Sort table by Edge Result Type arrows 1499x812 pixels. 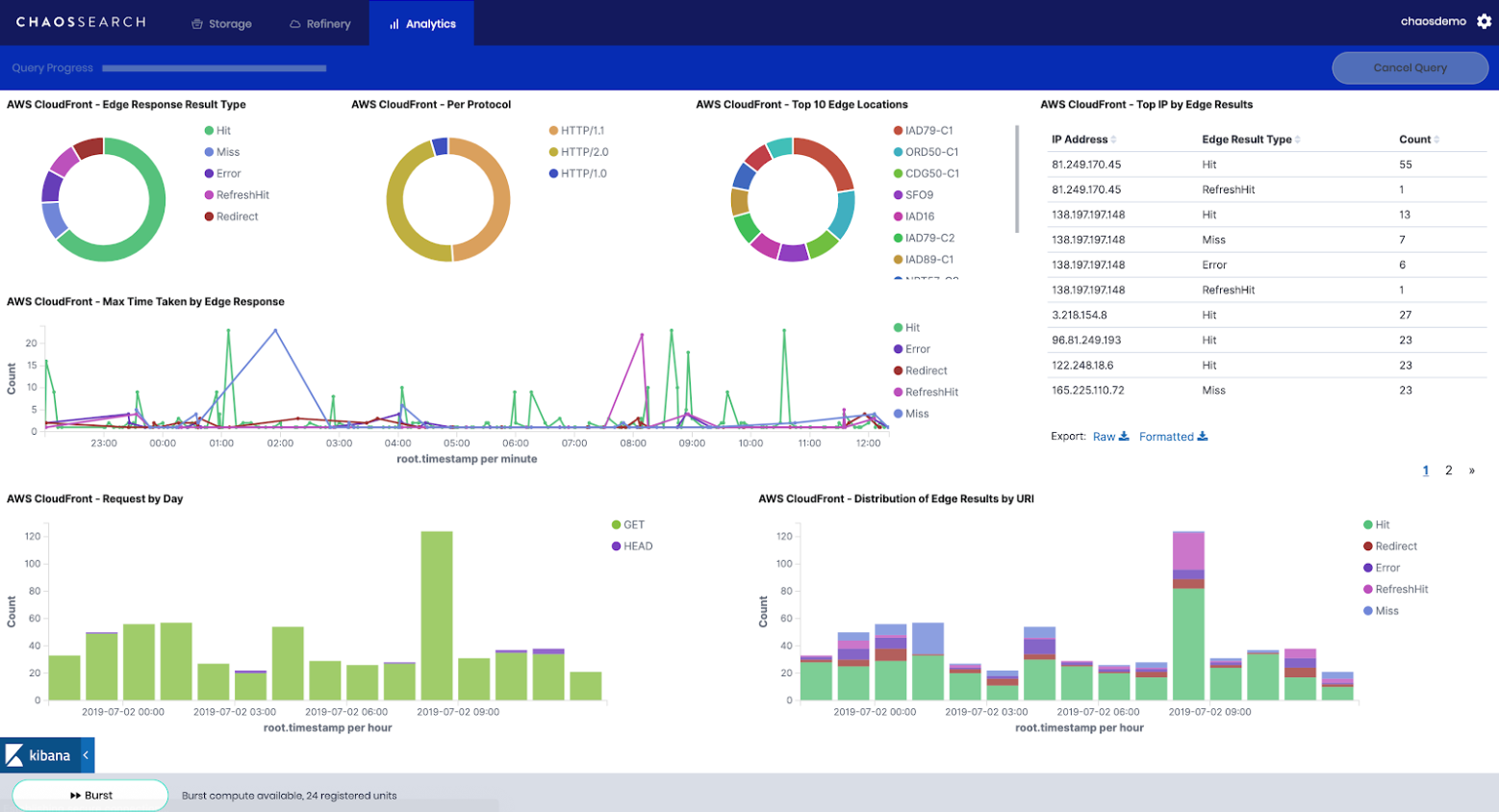1298,140
